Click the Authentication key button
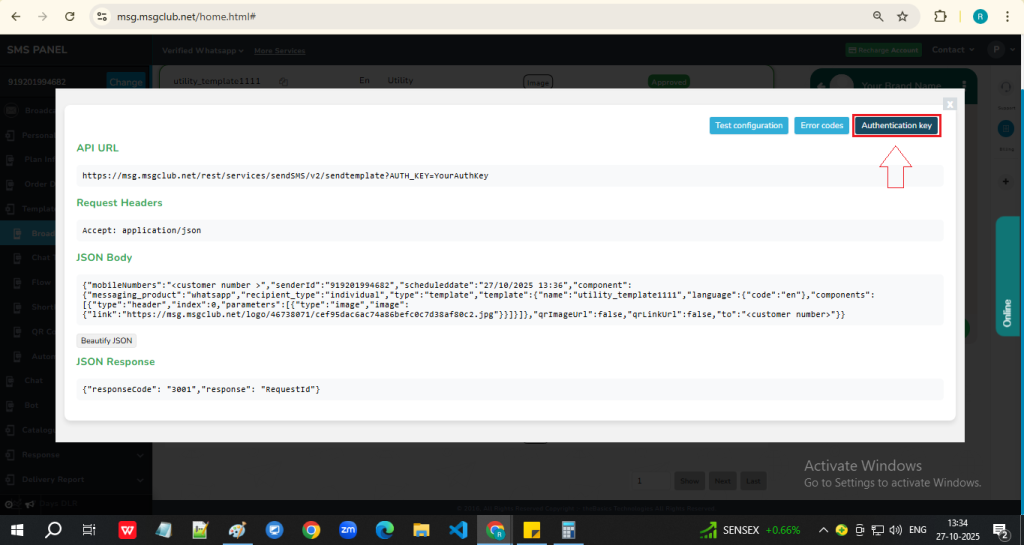 coord(897,126)
